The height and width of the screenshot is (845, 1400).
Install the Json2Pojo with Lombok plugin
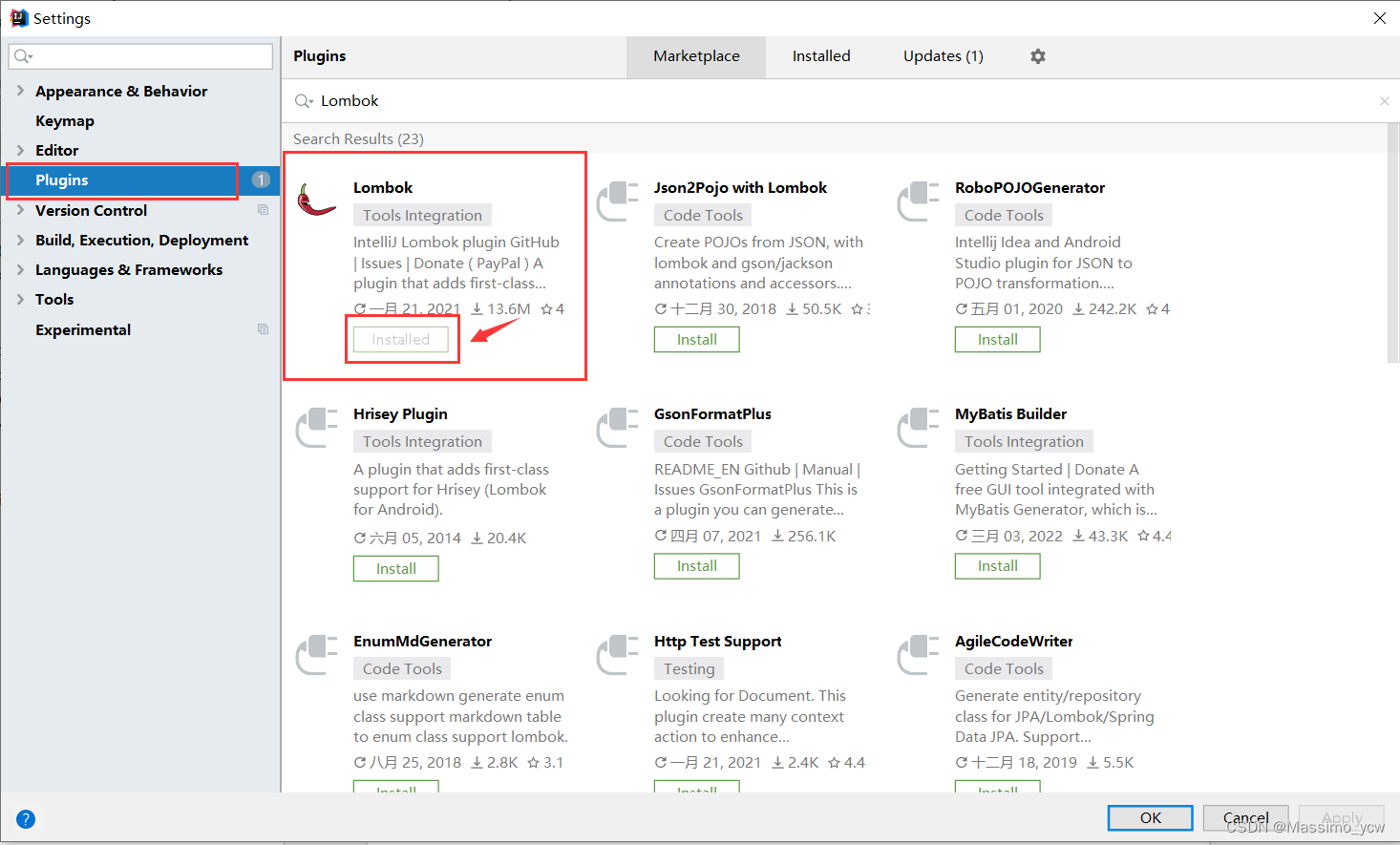(x=697, y=339)
